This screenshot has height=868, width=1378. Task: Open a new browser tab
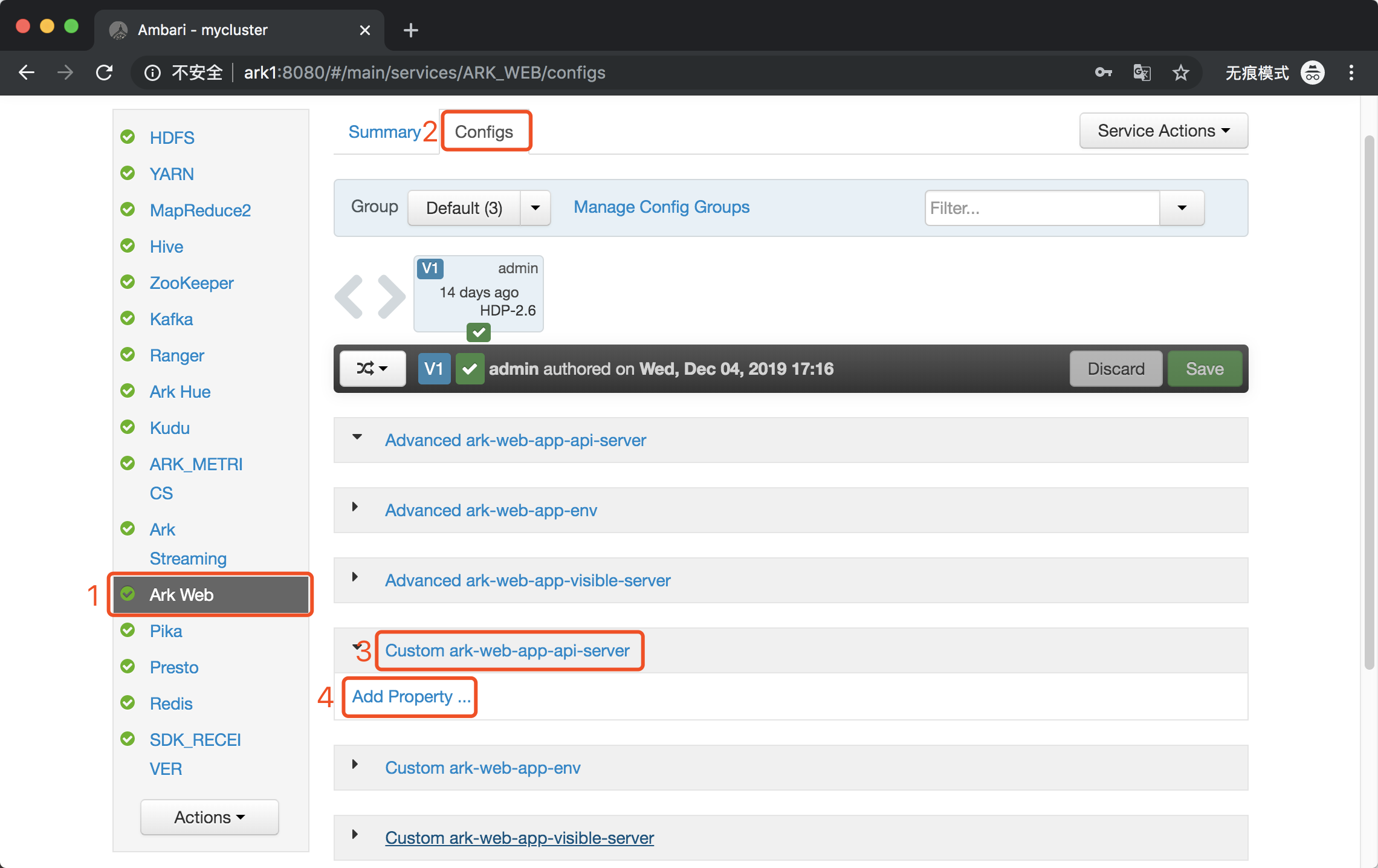411,30
